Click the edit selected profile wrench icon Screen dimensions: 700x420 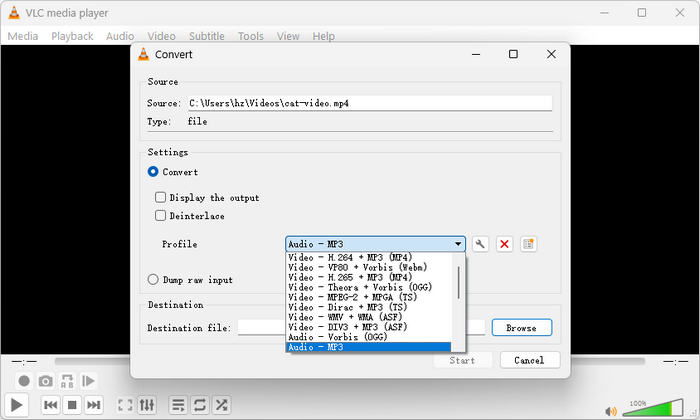[480, 244]
